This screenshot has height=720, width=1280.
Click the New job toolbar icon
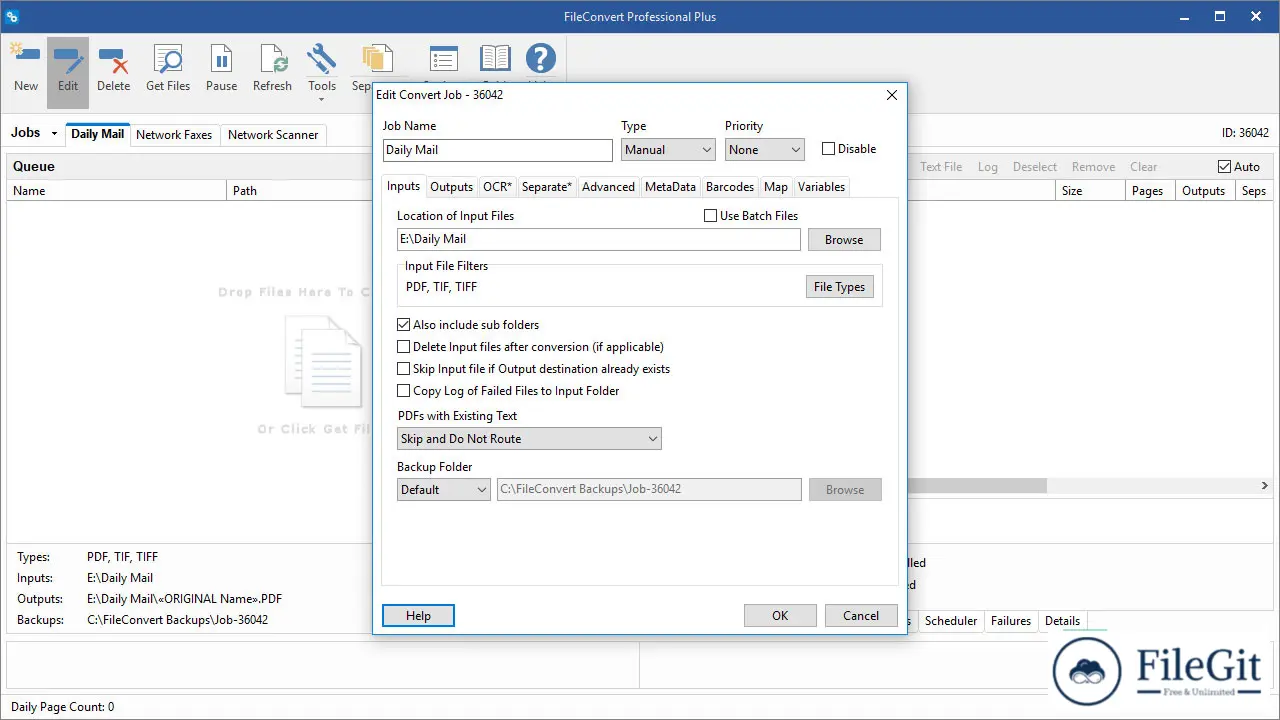[x=26, y=59]
